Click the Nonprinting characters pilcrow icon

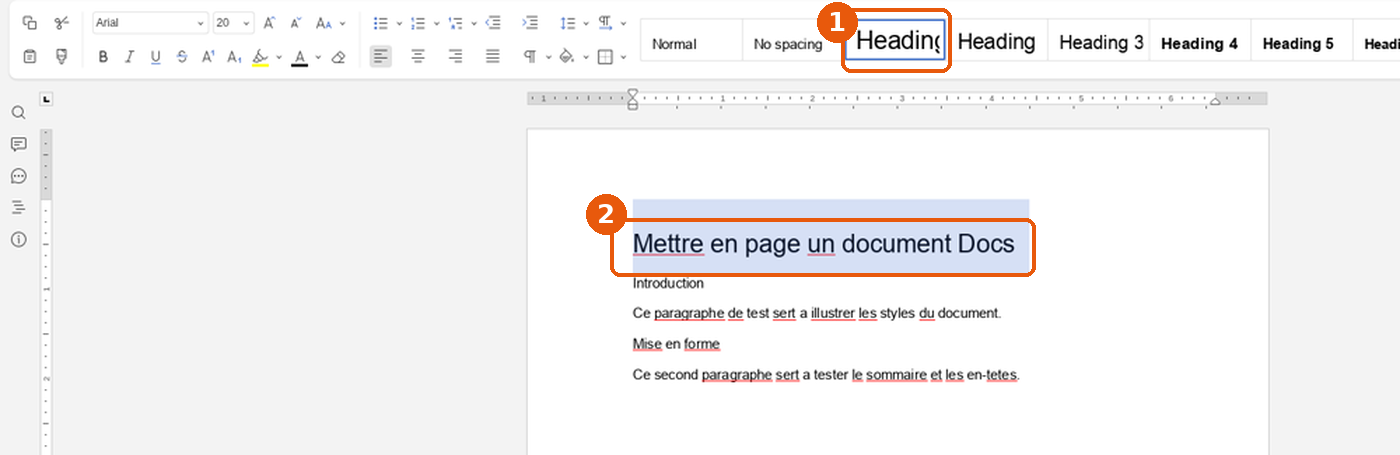tap(530, 57)
